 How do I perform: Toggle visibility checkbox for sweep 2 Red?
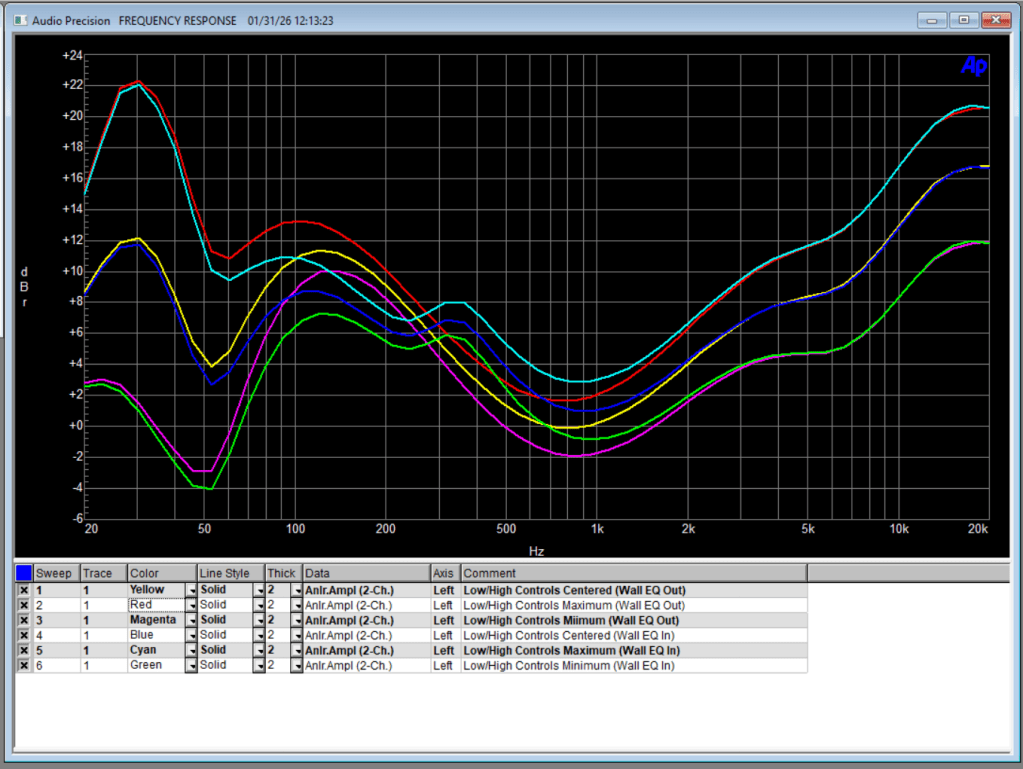coord(23,605)
